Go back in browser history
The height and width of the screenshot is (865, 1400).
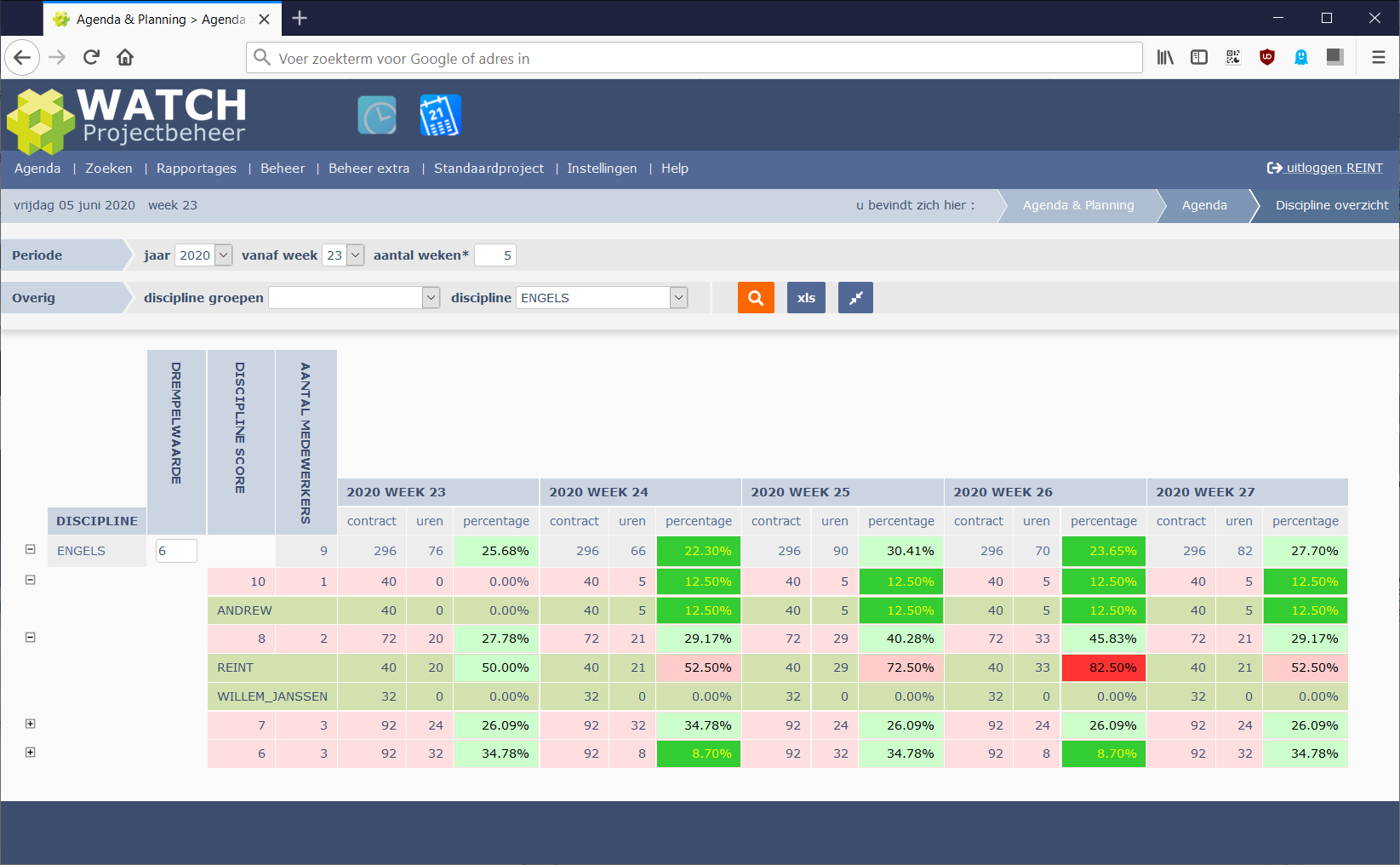[22, 58]
